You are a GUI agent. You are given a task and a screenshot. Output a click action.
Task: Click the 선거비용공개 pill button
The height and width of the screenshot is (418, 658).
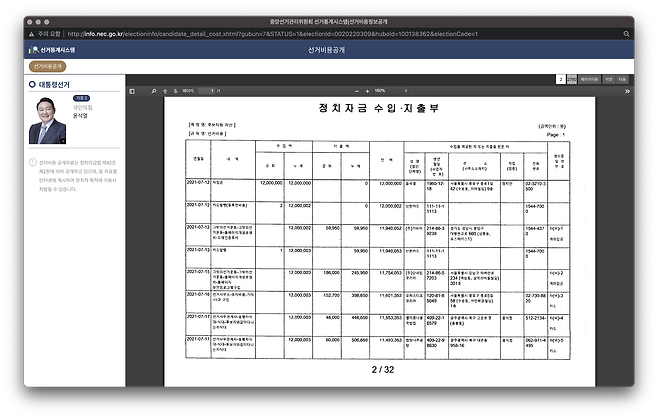click(47, 66)
